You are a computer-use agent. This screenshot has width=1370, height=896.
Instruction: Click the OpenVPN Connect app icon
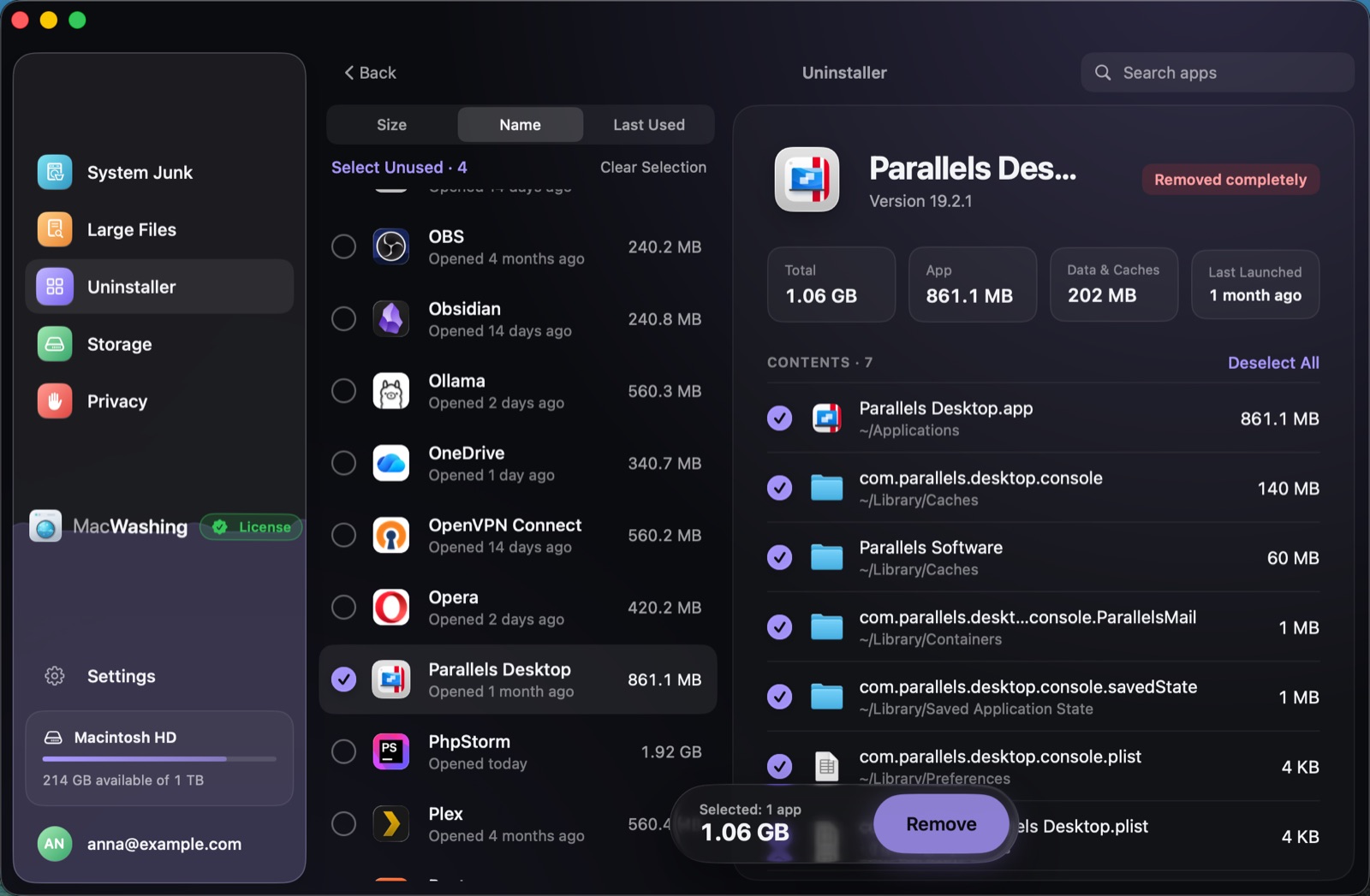(391, 535)
